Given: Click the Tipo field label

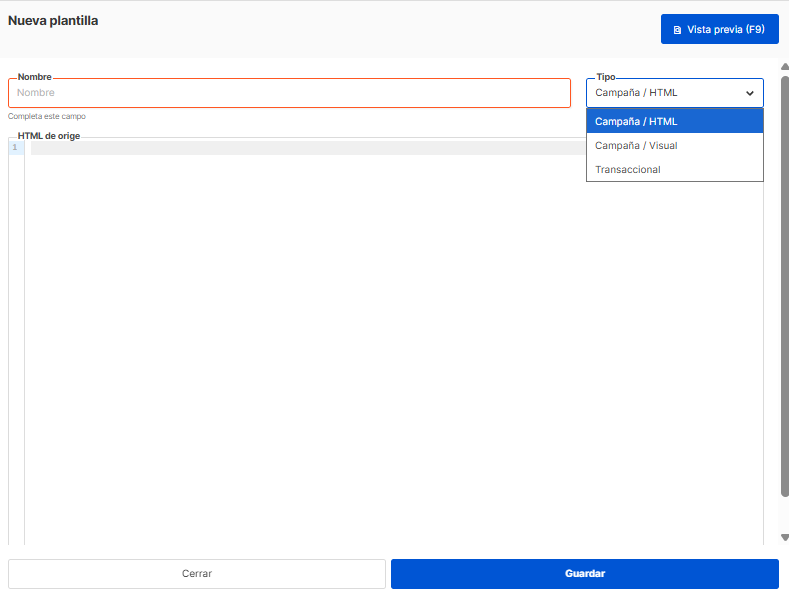Looking at the screenshot, I should click(x=606, y=77).
